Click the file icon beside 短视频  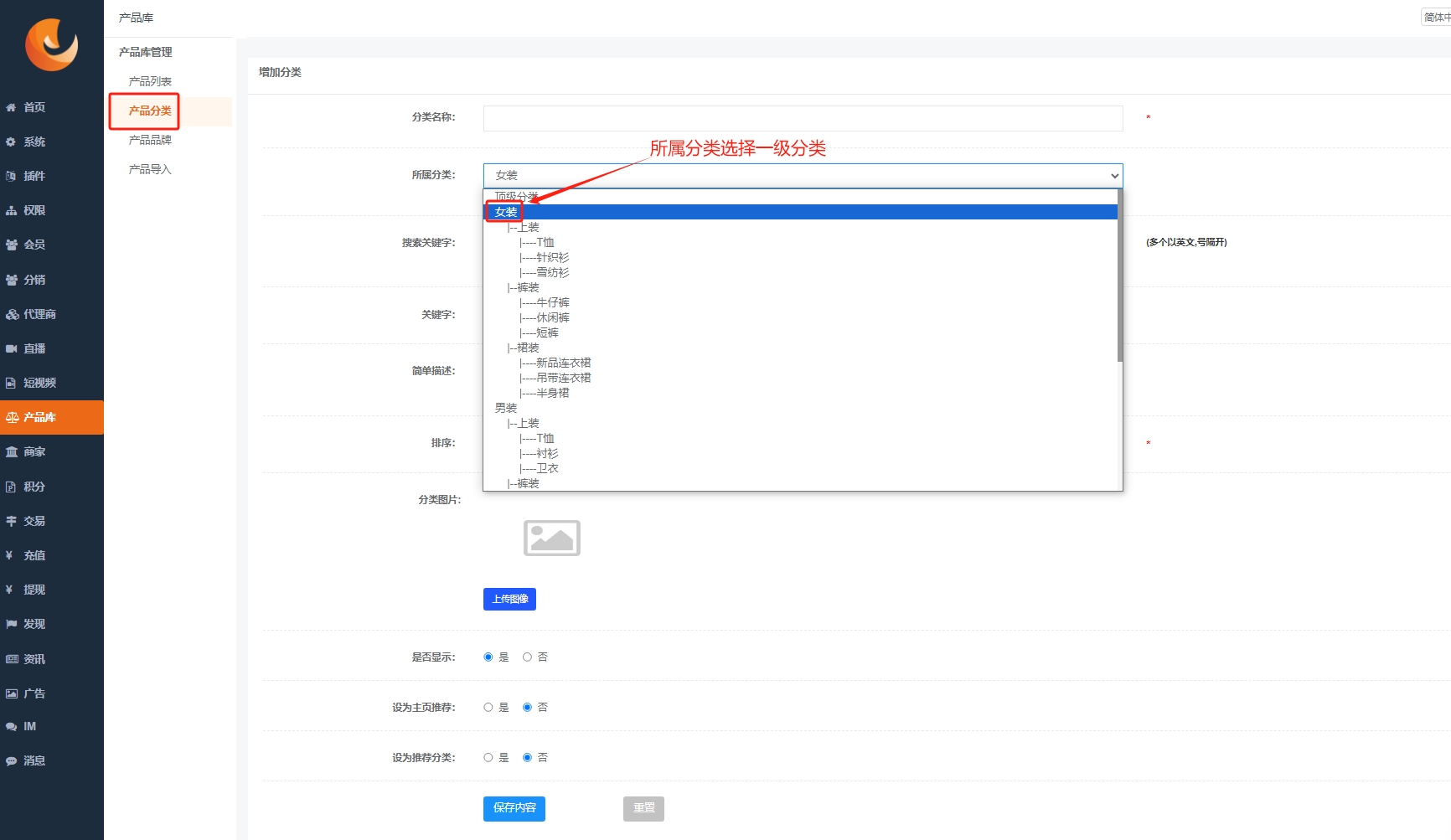(x=11, y=383)
